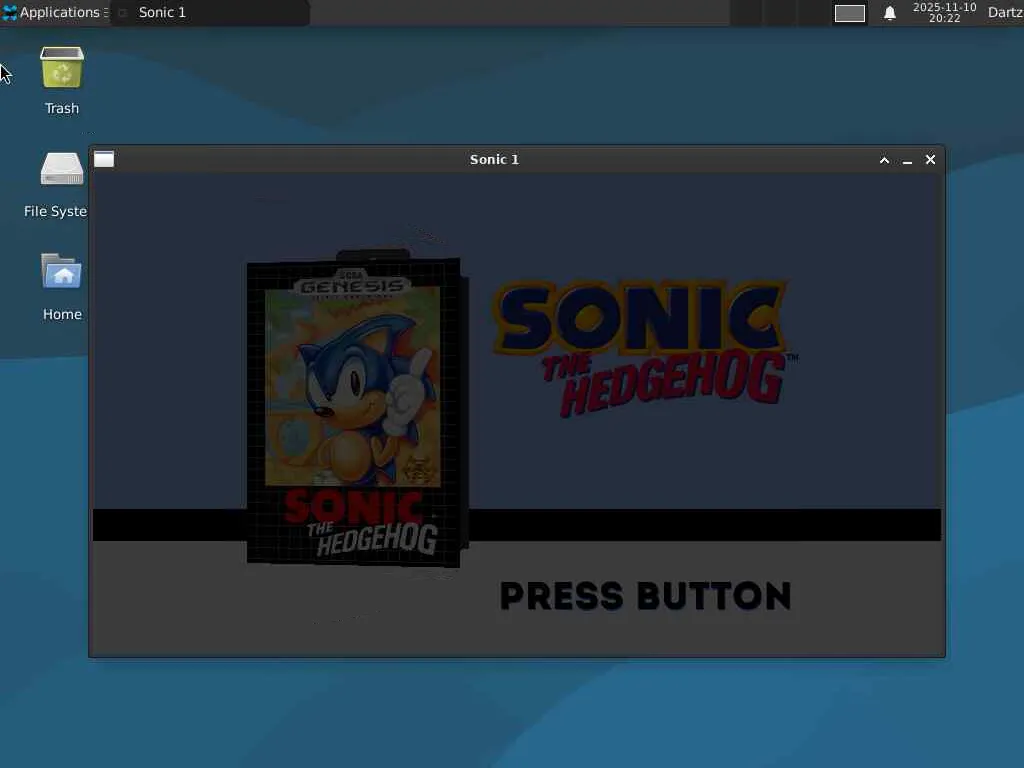Open the Sonic 1 window menu icon
Viewport: 1024px width, 768px height.
[104, 159]
